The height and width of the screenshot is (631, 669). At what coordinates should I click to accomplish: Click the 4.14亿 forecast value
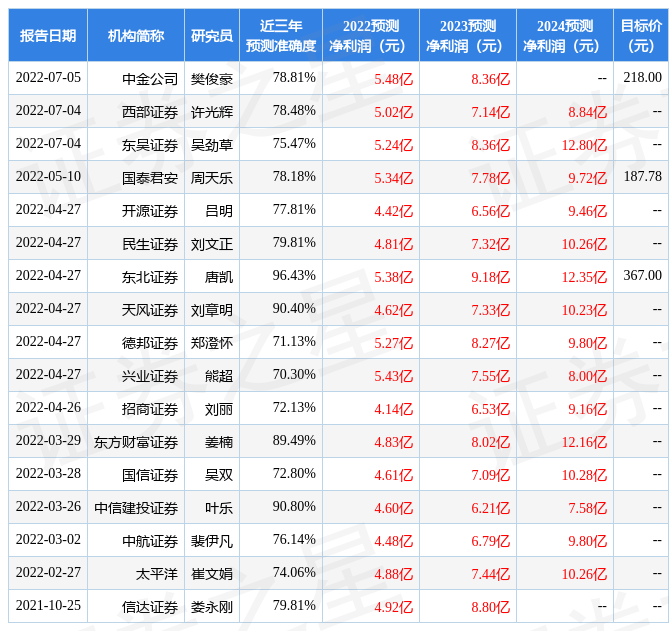pyautogui.click(x=393, y=409)
